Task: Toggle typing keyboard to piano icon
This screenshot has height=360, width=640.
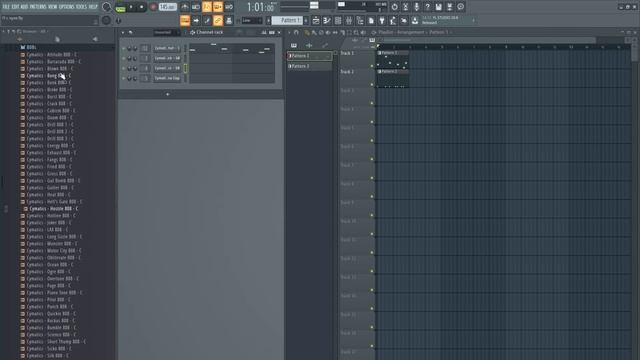Action: [x=185, y=20]
